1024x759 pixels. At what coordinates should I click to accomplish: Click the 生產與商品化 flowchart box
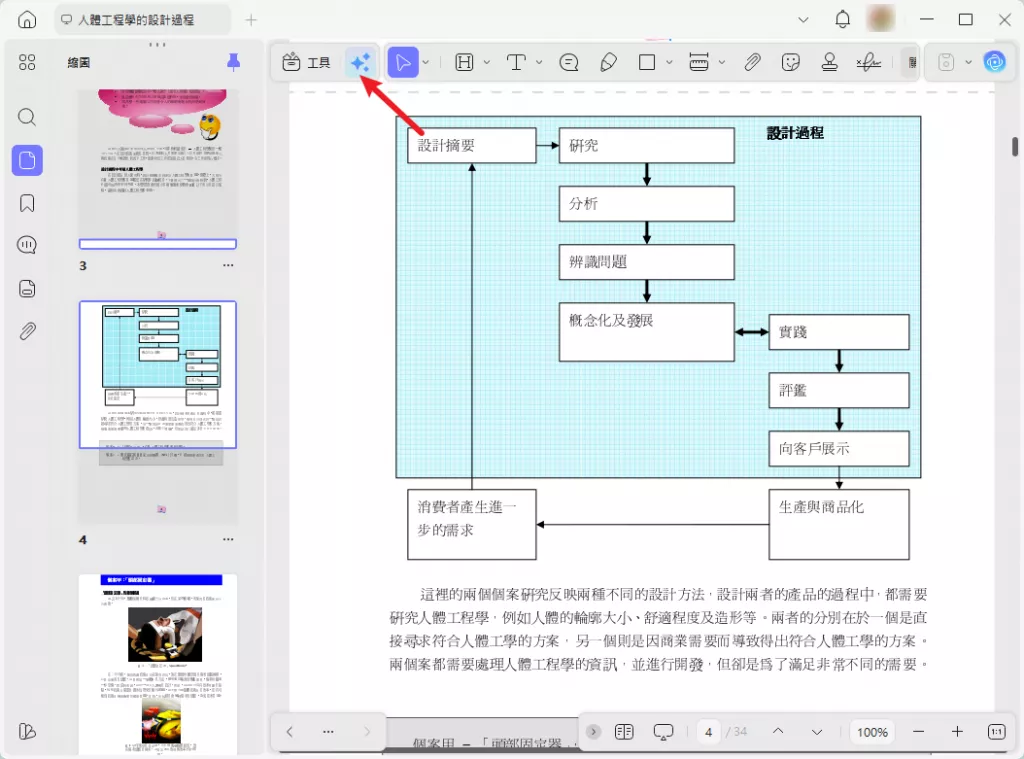[x=839, y=525]
